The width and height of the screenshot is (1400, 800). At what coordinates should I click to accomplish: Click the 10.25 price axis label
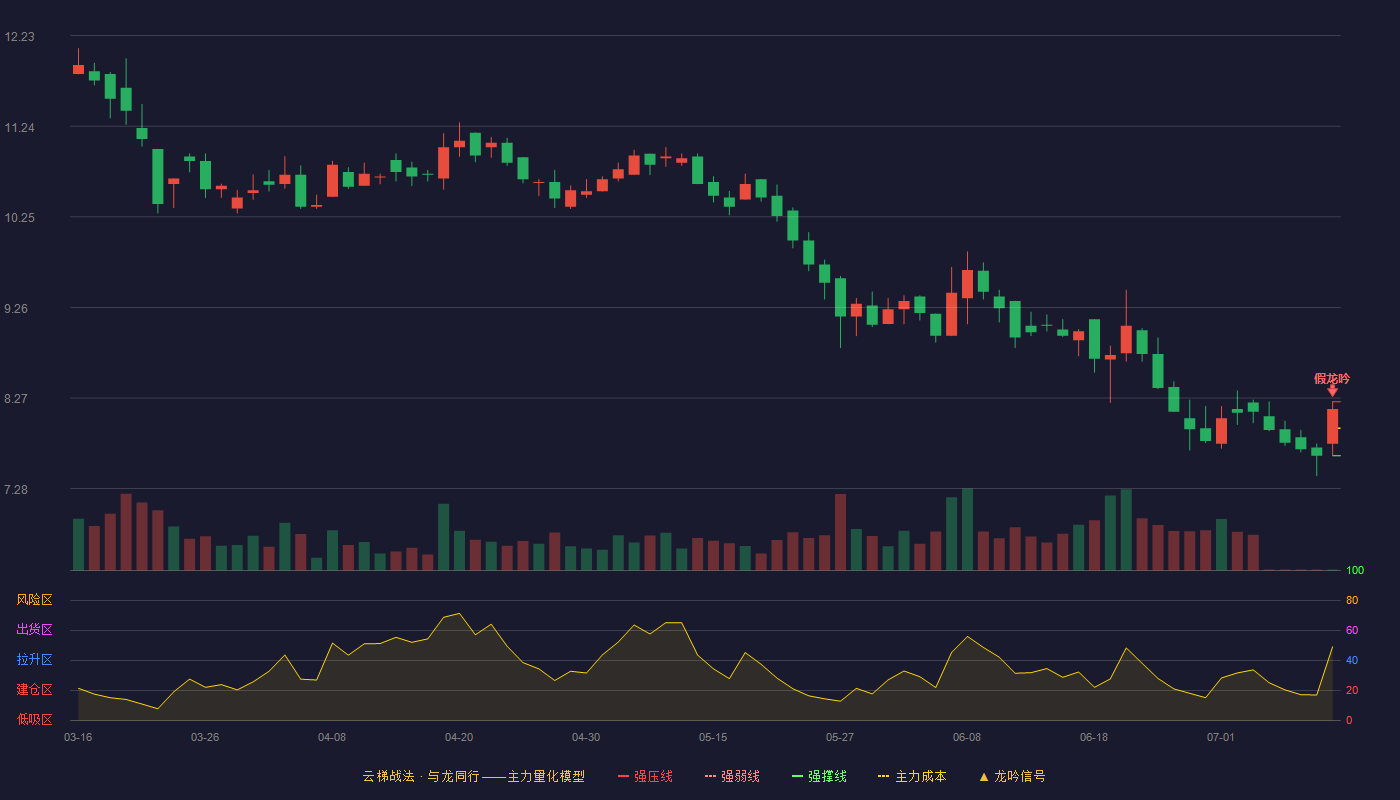pos(19,218)
